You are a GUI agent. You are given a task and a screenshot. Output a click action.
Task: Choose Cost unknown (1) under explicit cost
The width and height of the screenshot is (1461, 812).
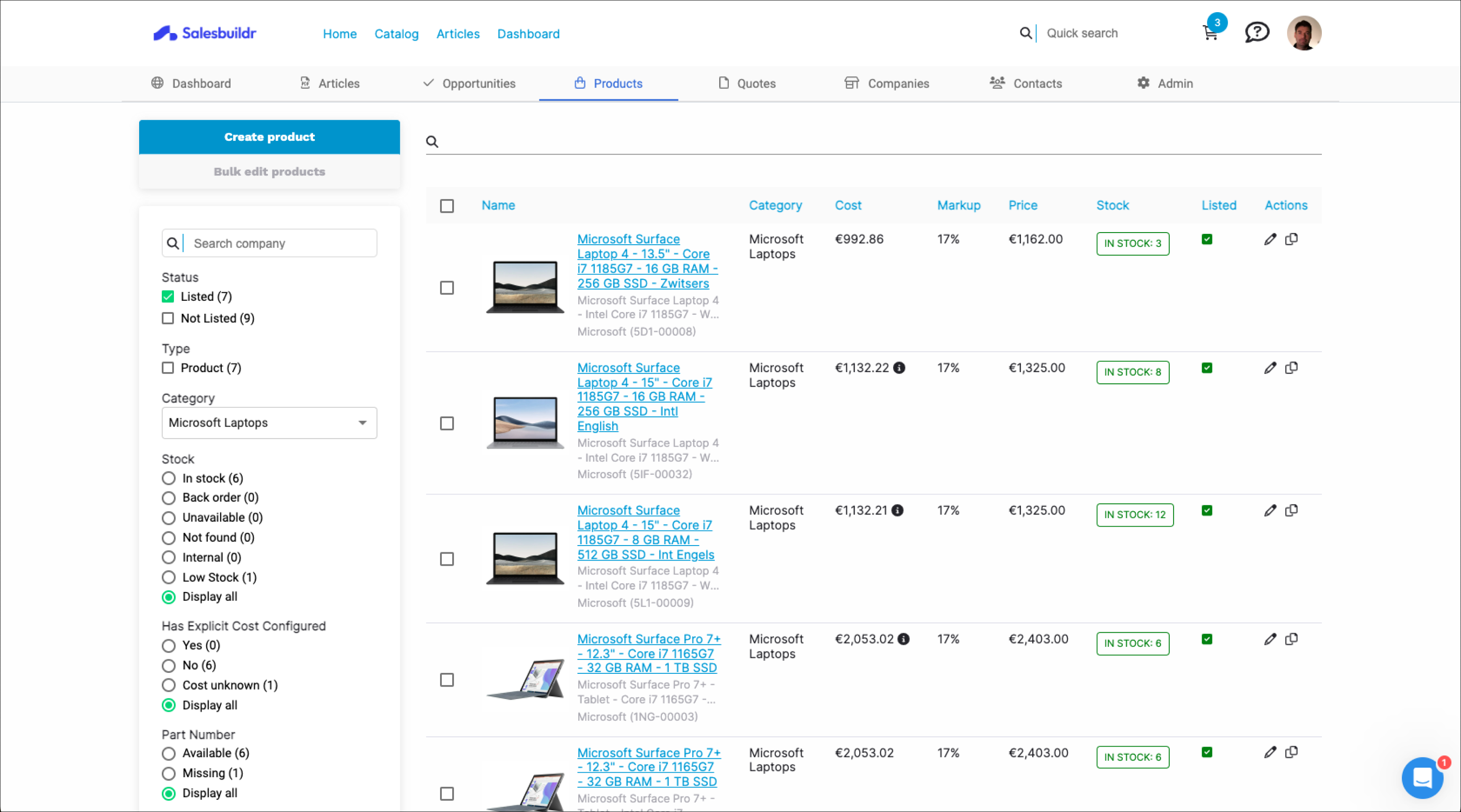pos(168,685)
